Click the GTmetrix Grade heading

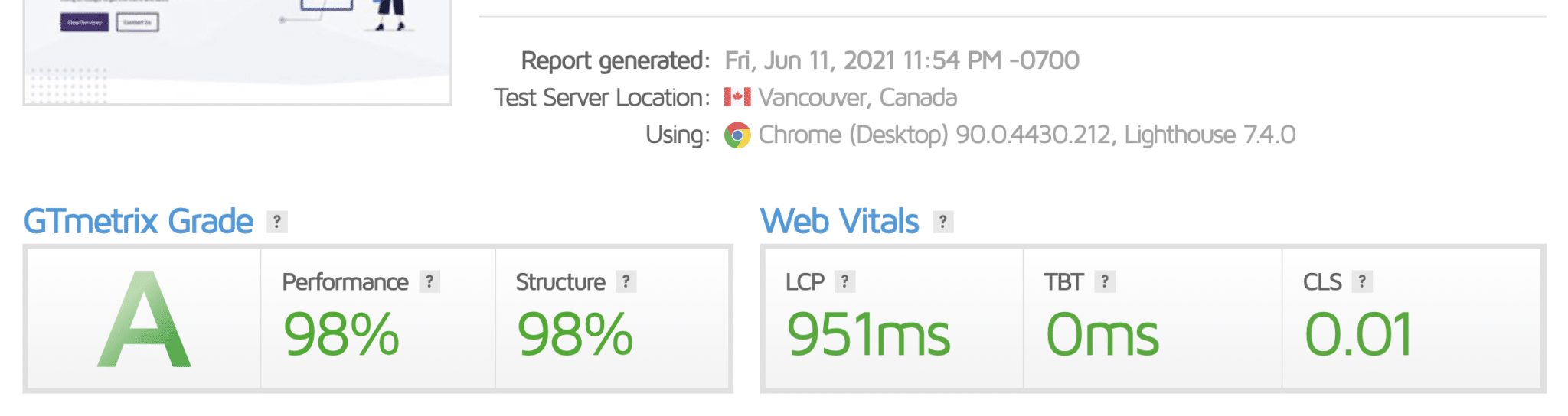click(139, 222)
